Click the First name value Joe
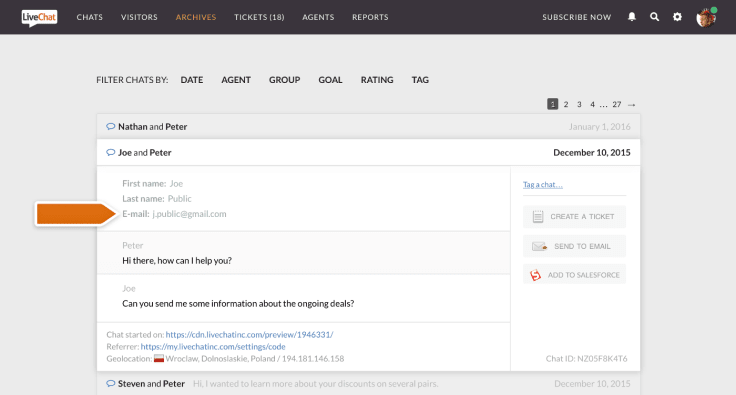 coord(176,183)
